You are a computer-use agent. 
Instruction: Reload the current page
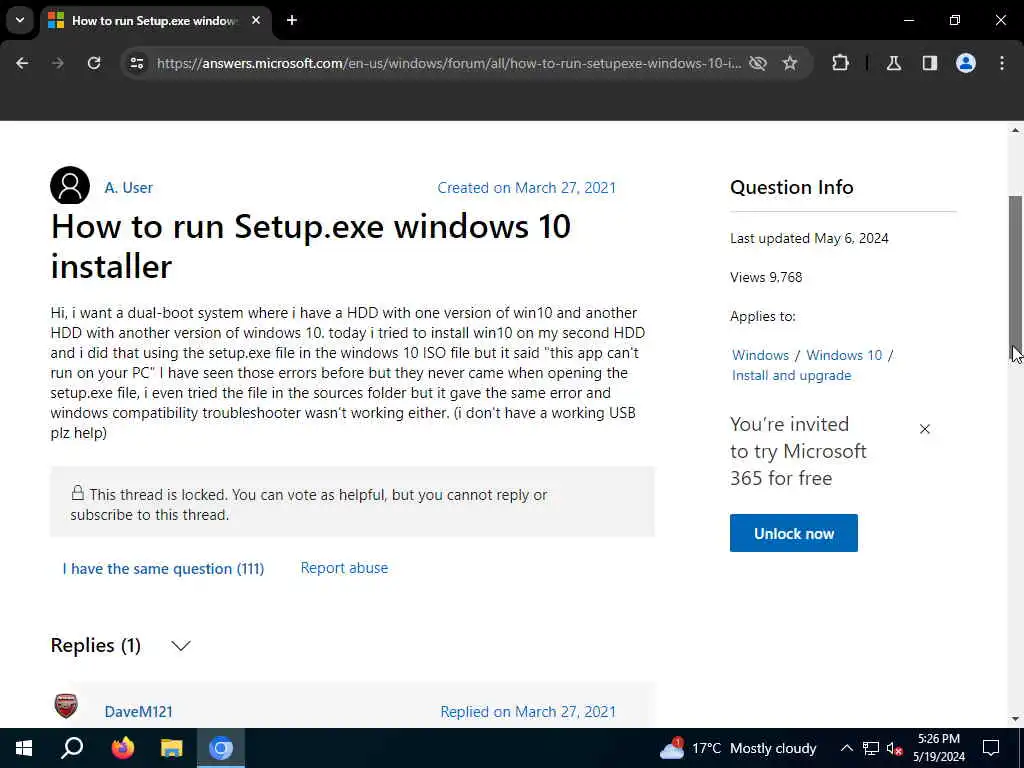94,63
